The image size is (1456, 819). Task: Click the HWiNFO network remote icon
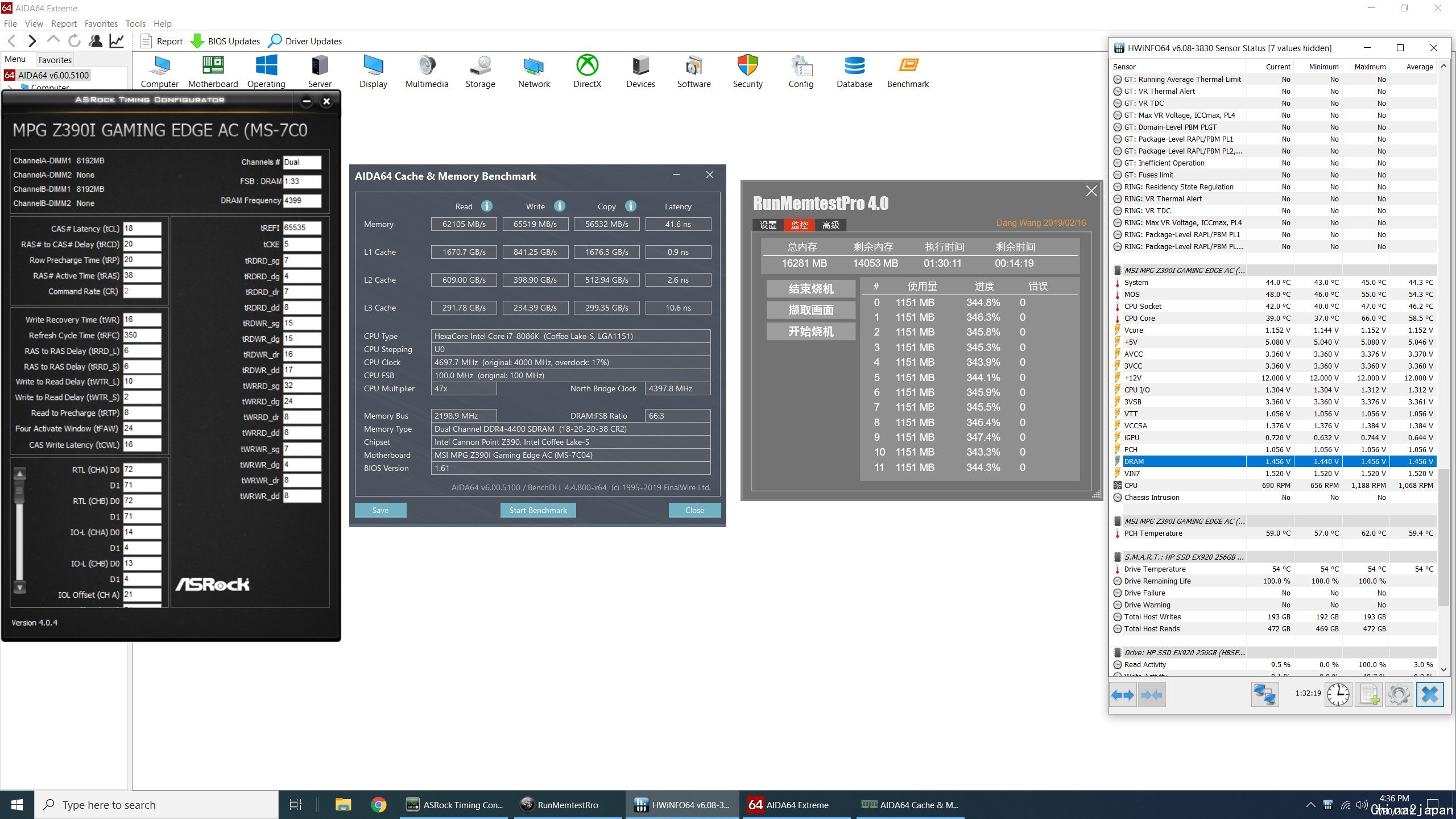(1265, 694)
